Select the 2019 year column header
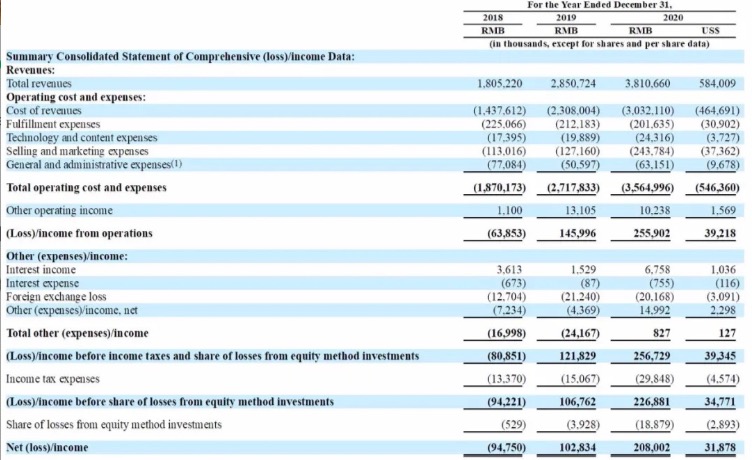The height and width of the screenshot is (460, 752). 566,18
